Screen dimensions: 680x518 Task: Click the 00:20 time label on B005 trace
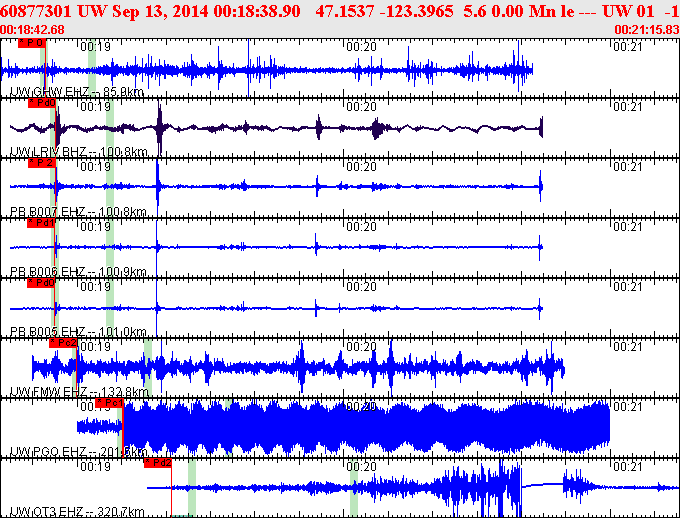[361, 286]
